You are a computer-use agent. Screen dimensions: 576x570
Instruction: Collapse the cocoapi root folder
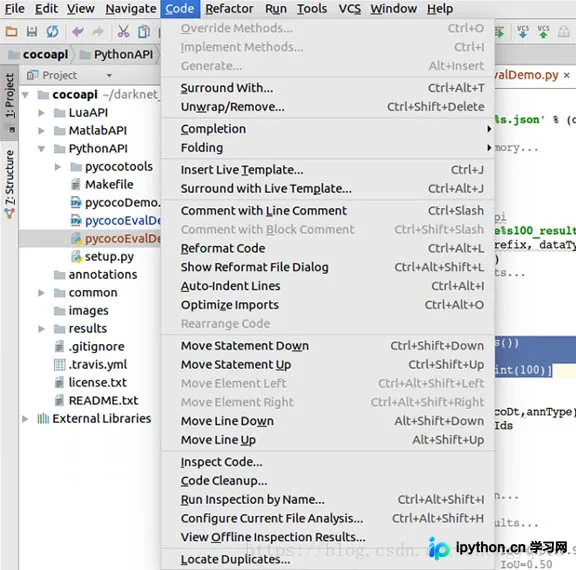[x=25, y=95]
